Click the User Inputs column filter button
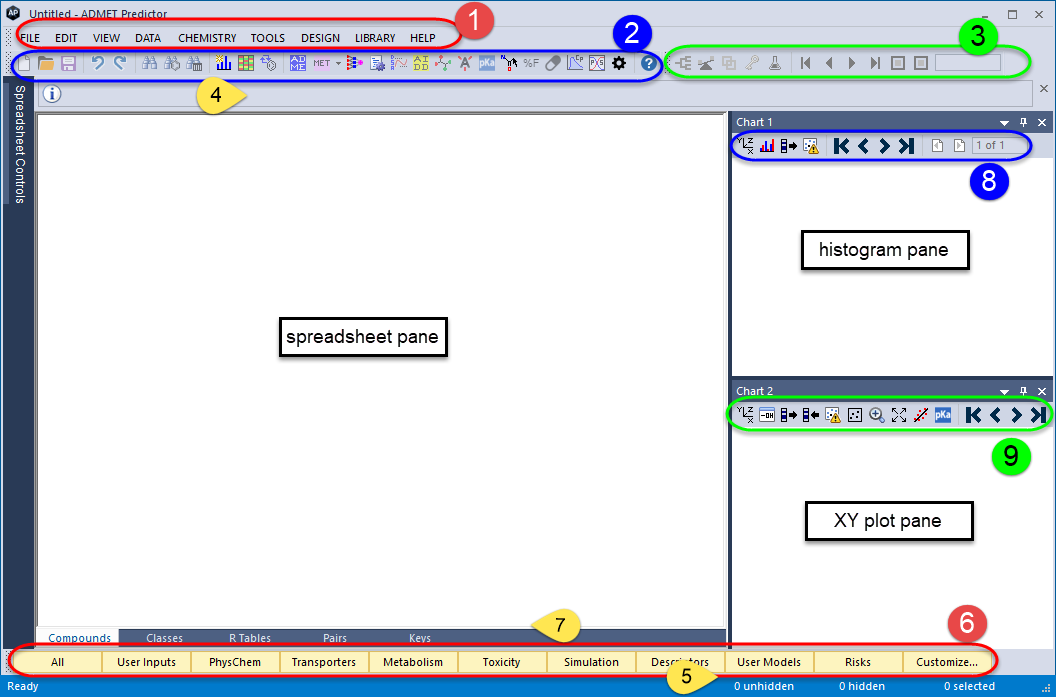This screenshot has height=697, width=1056. [146, 662]
